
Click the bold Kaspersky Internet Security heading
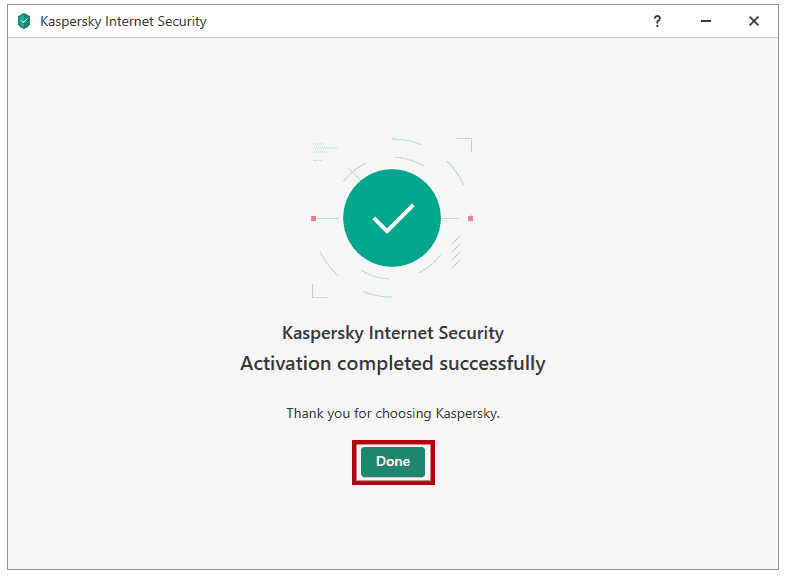tap(393, 333)
